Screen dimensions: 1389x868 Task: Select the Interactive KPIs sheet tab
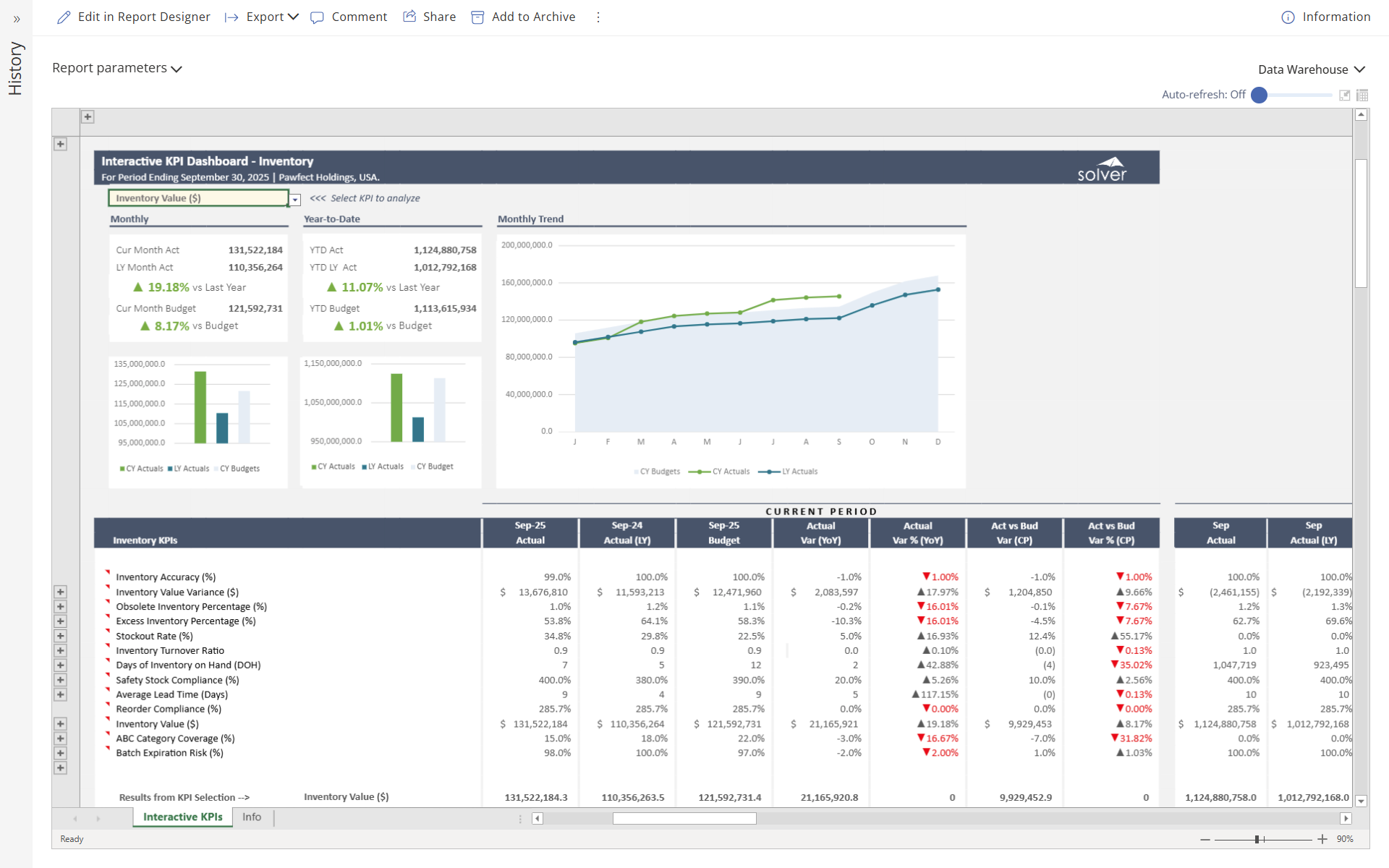tap(182, 817)
